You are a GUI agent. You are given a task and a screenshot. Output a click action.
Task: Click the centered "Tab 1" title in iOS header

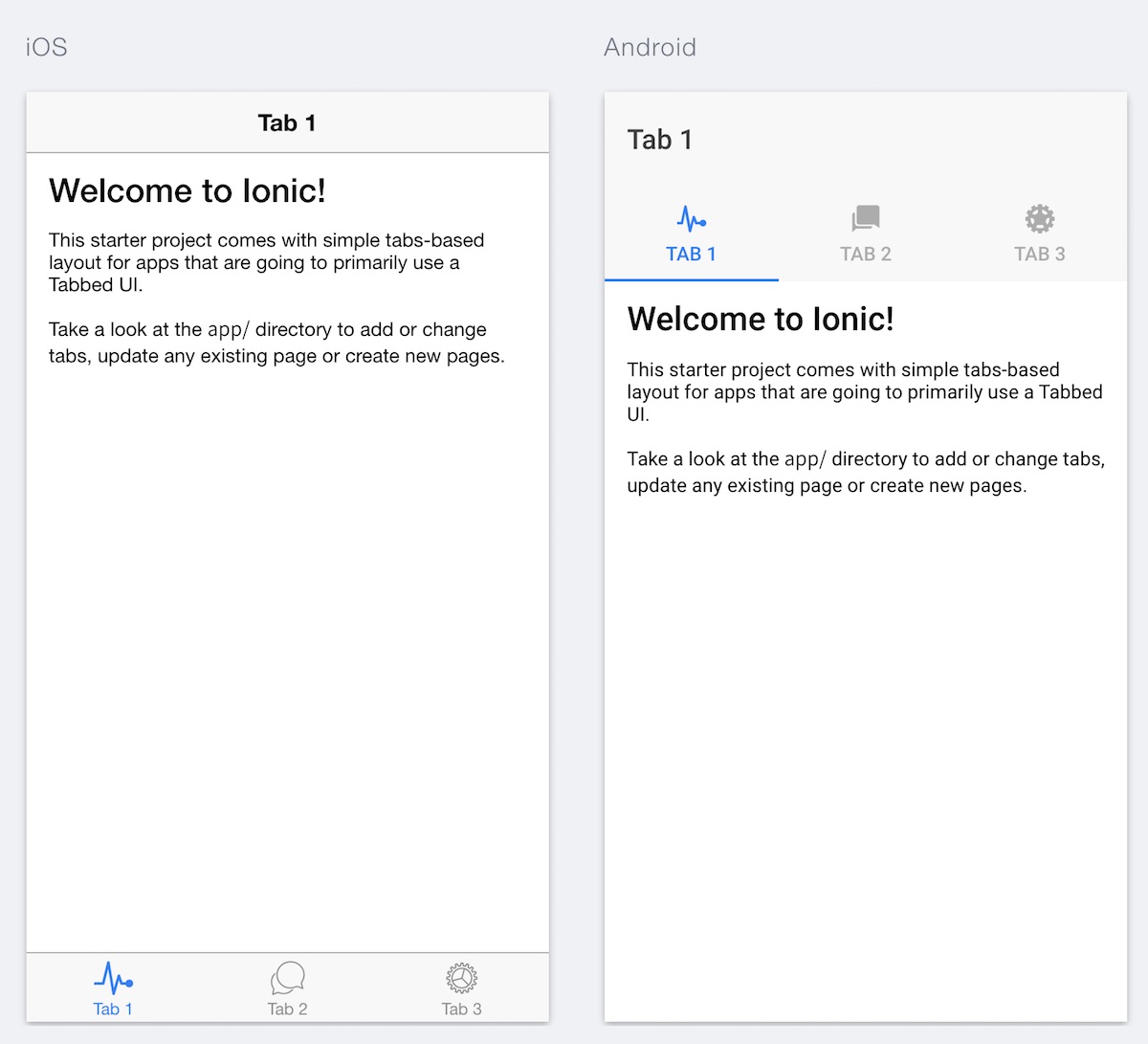pos(287,122)
